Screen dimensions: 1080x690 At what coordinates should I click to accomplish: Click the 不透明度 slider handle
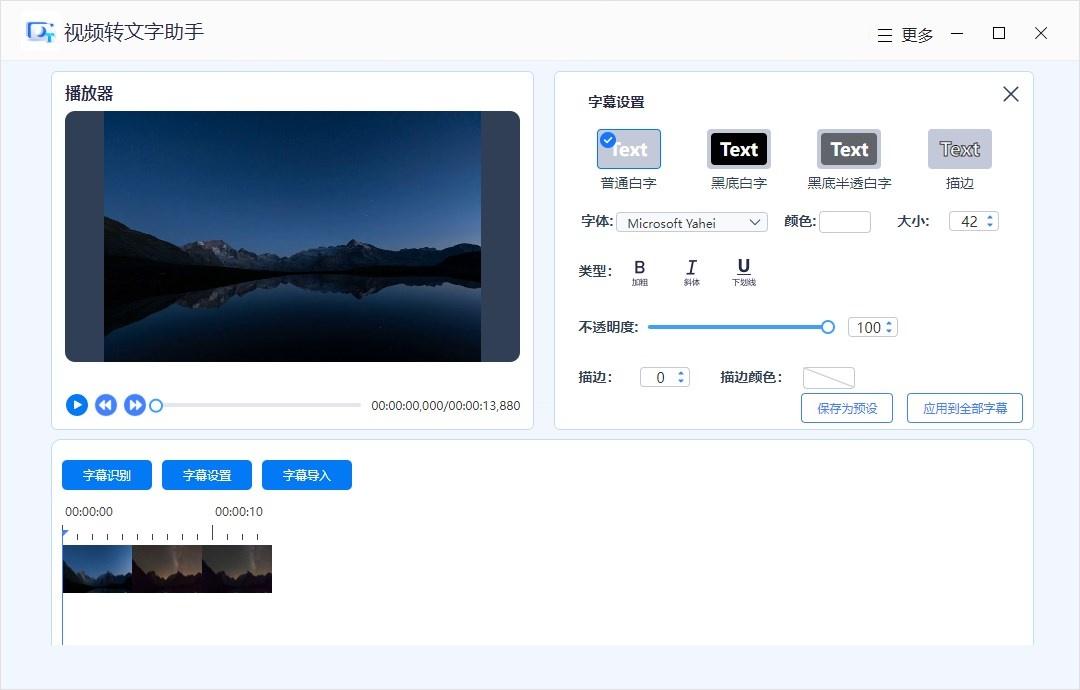[828, 327]
